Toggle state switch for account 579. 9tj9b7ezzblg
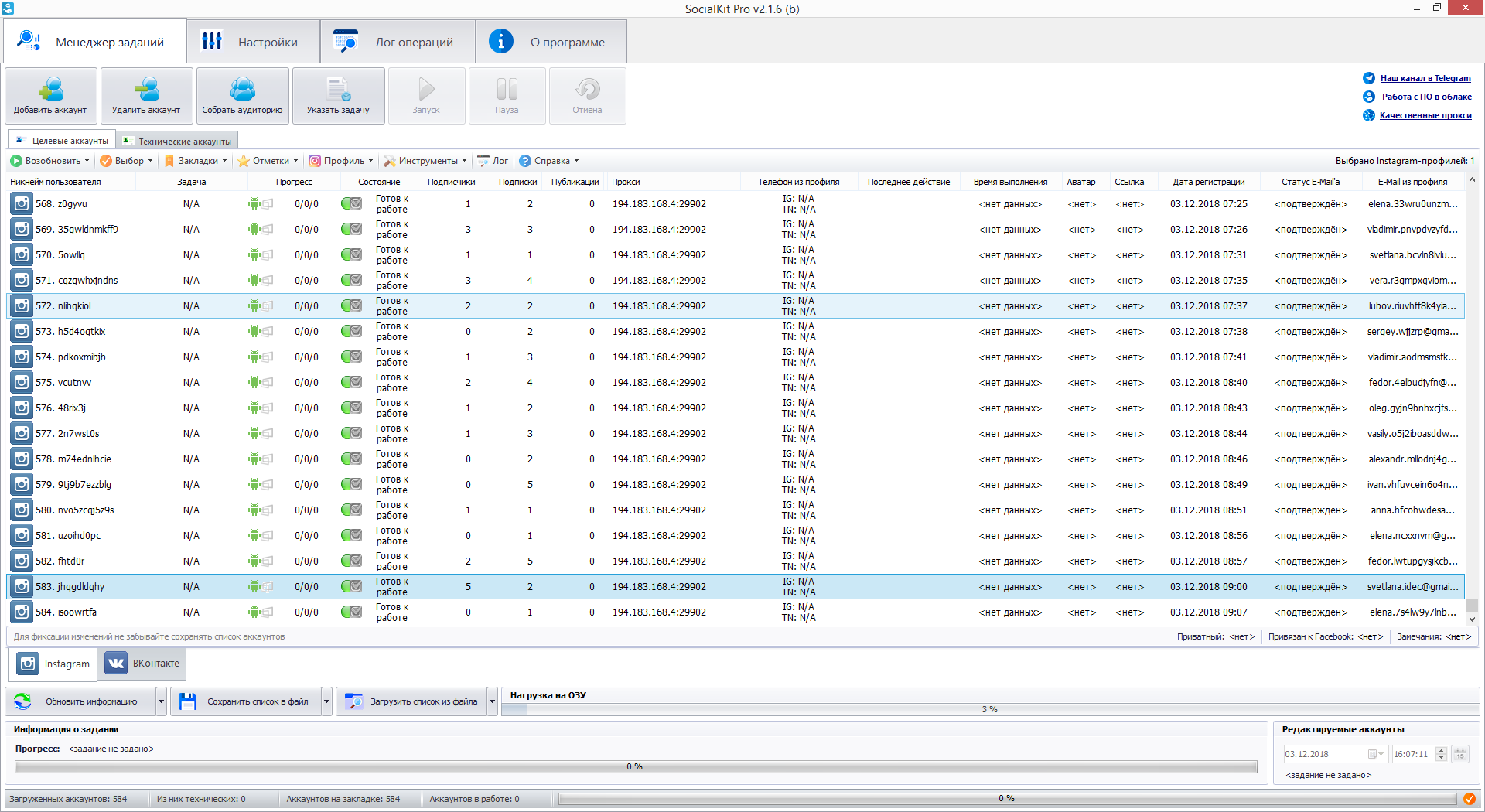 coord(352,485)
